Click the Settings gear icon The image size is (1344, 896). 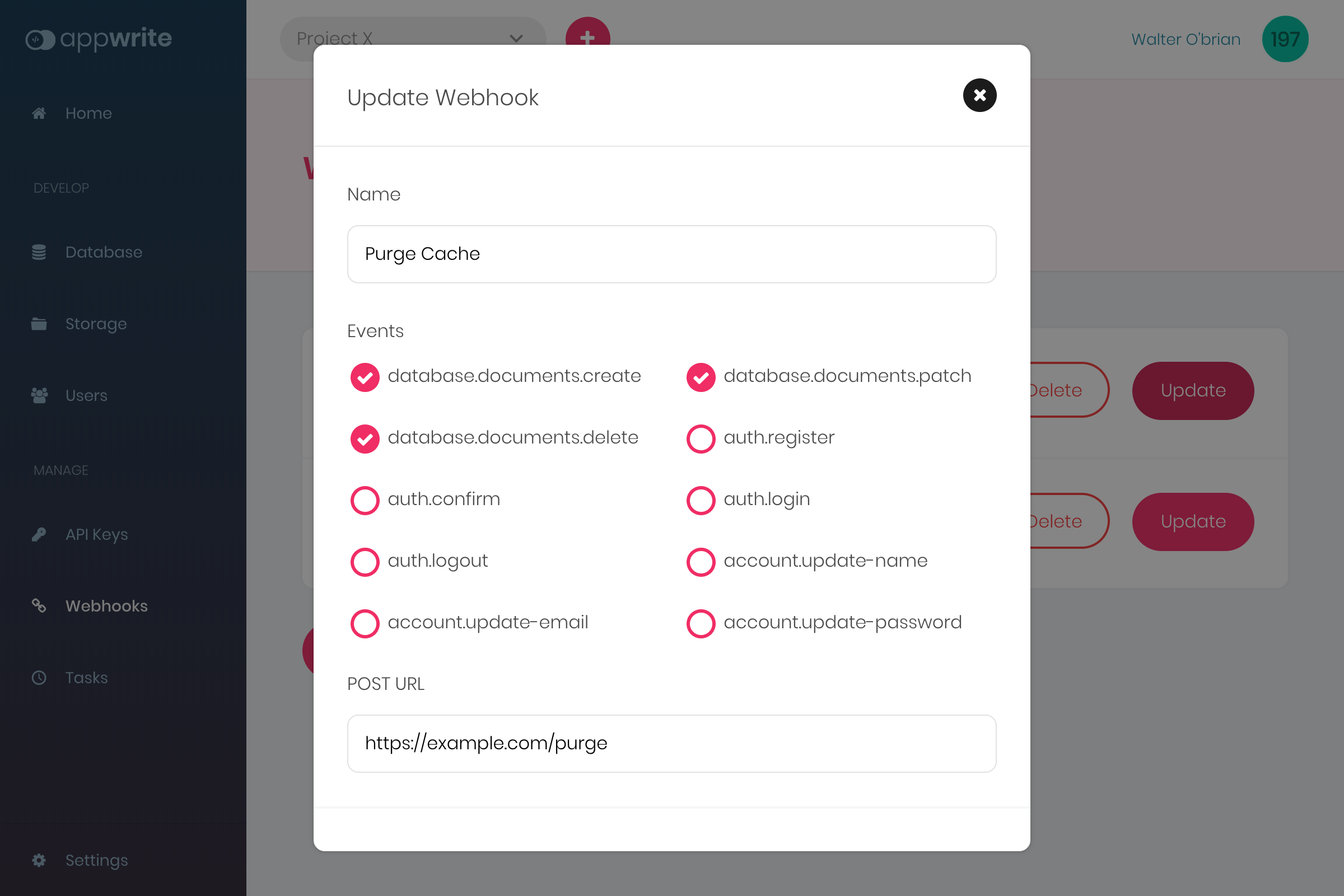click(39, 860)
